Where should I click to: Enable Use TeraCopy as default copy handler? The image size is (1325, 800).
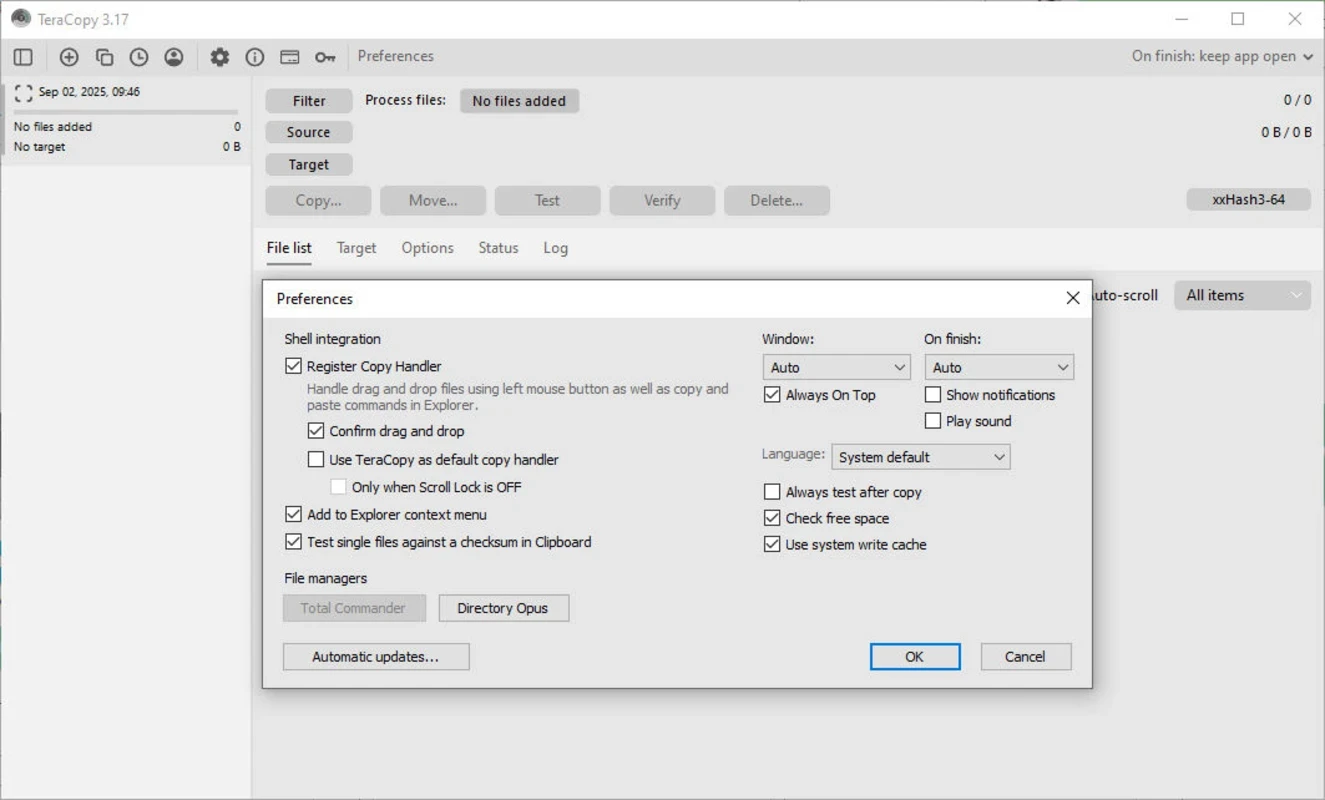tap(316, 460)
